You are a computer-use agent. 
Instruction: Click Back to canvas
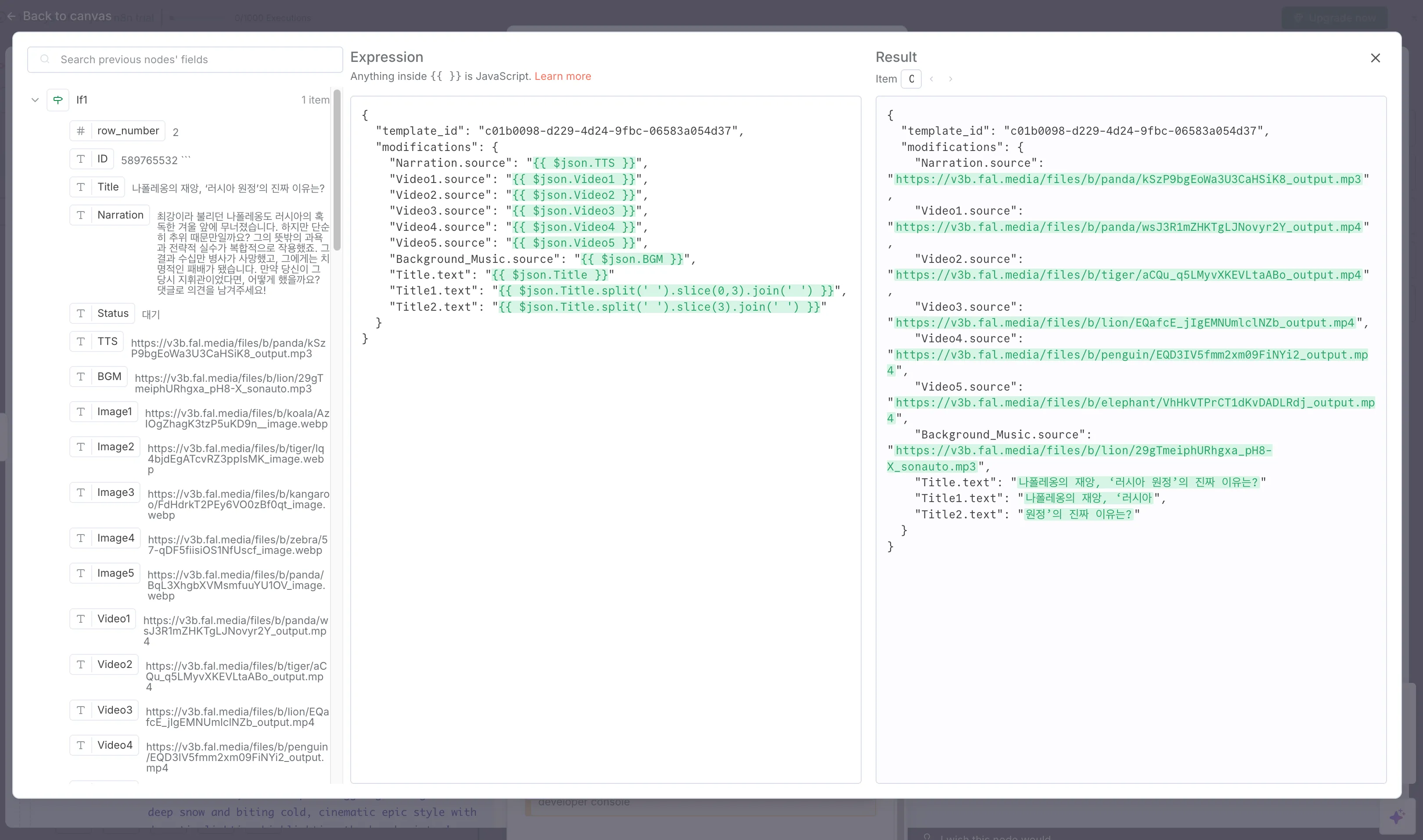tap(67, 16)
